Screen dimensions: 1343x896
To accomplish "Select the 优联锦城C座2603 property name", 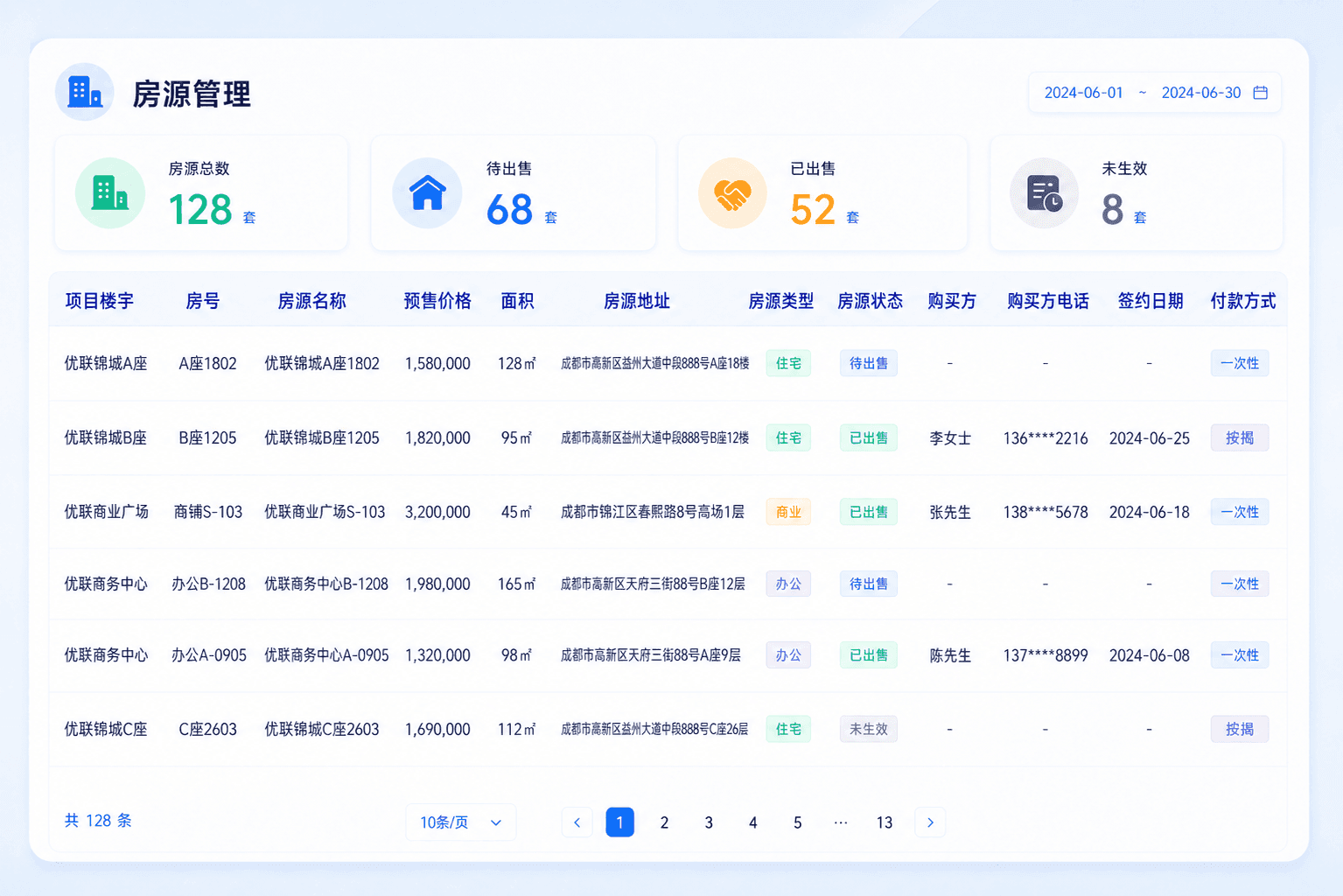I will coord(322,729).
